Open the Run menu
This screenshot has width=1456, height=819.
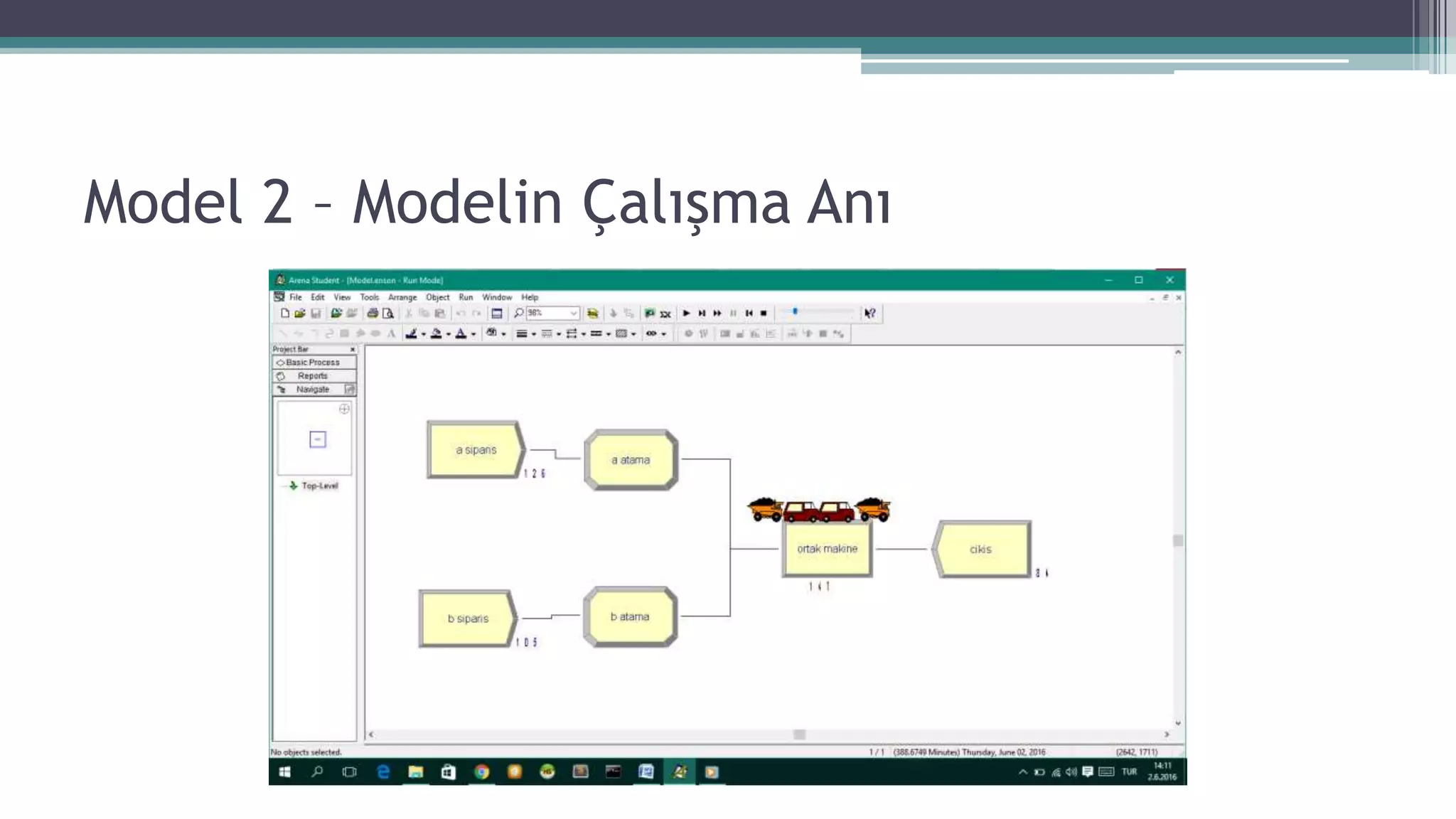(x=466, y=297)
